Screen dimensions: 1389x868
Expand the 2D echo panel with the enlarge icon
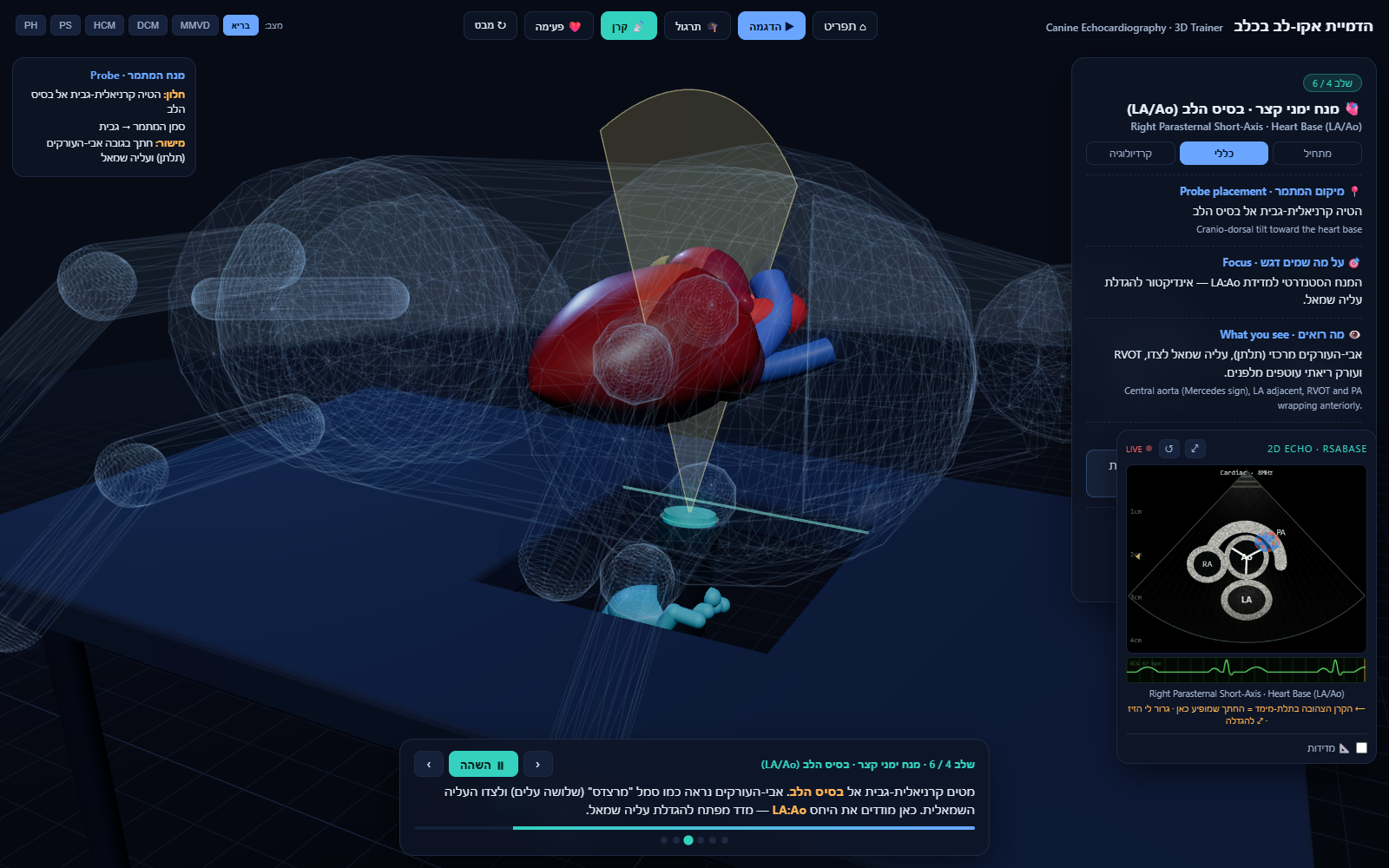(x=1195, y=449)
